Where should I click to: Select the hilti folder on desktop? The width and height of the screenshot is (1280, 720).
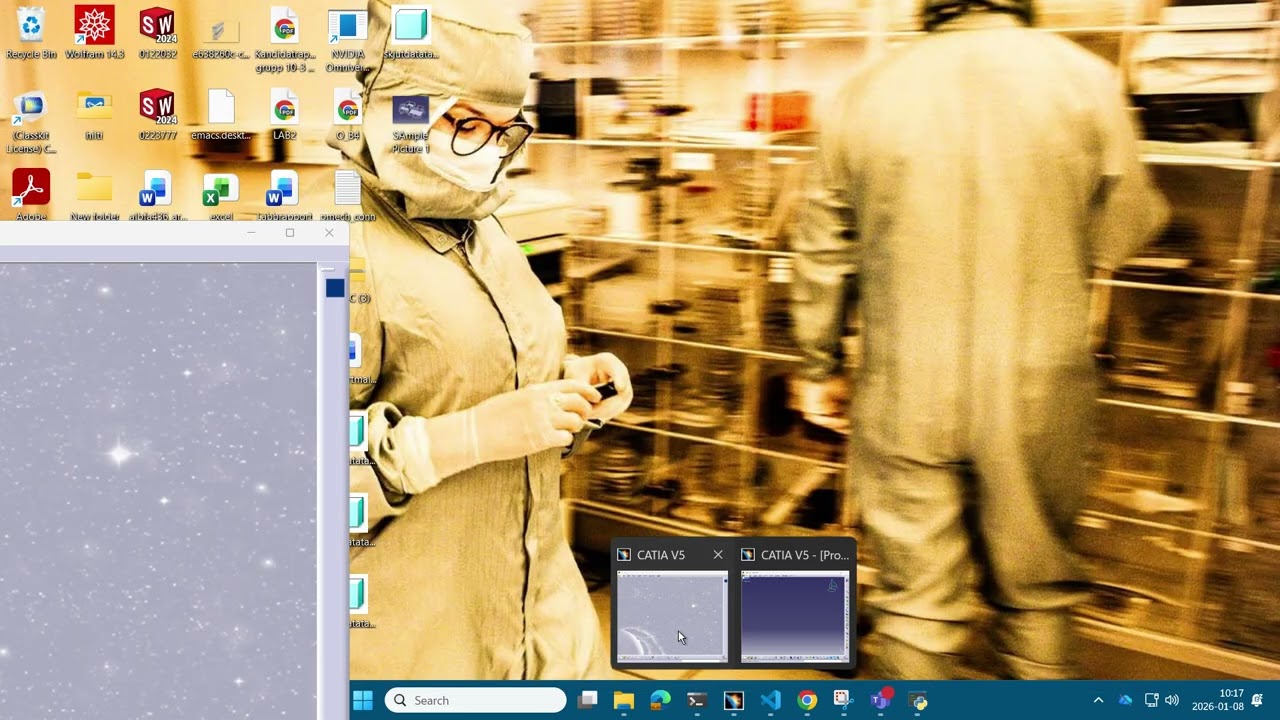tap(94, 114)
